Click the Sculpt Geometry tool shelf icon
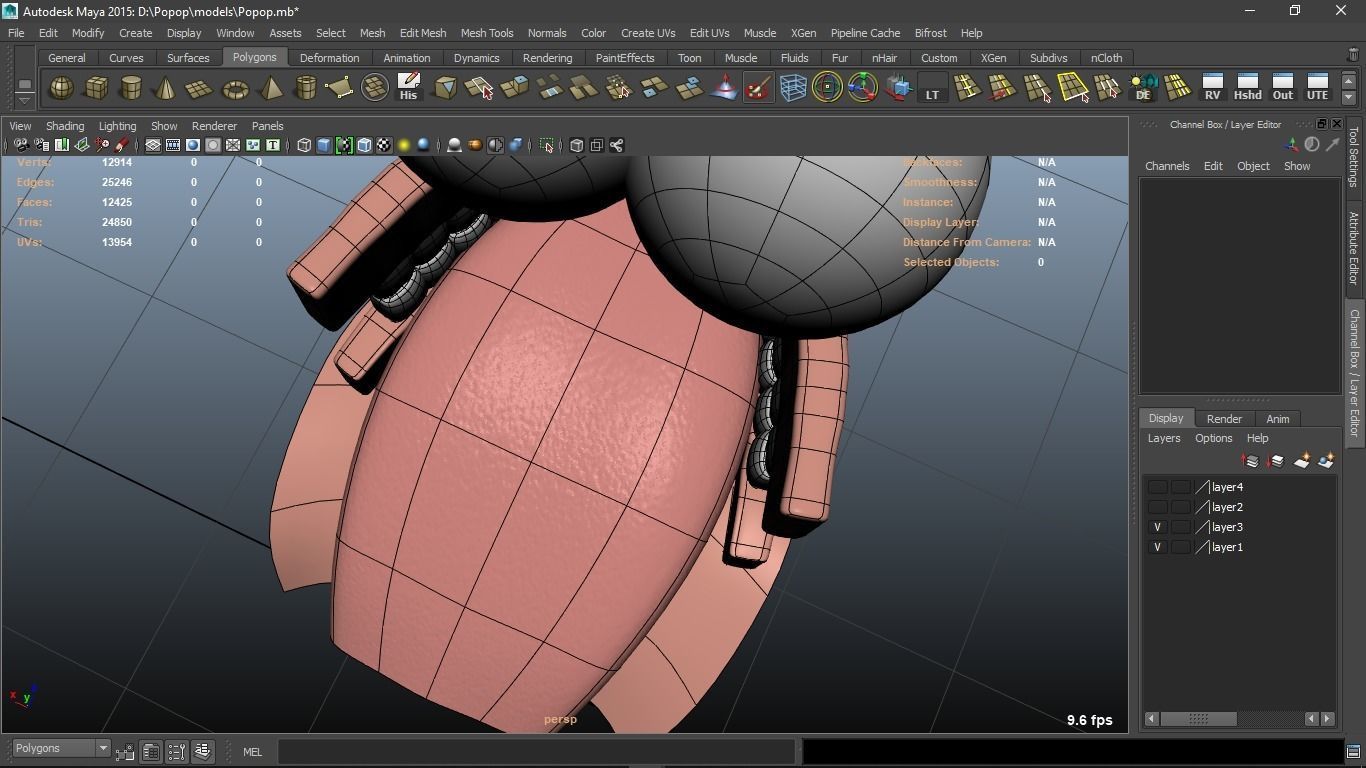The width and height of the screenshot is (1366, 768). pos(758,88)
